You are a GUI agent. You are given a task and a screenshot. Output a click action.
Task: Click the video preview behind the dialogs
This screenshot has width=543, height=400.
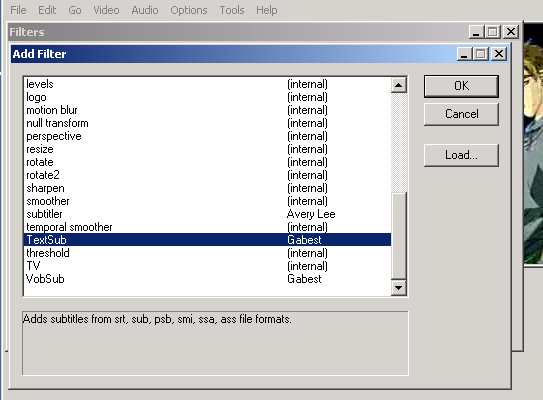coord(533,145)
